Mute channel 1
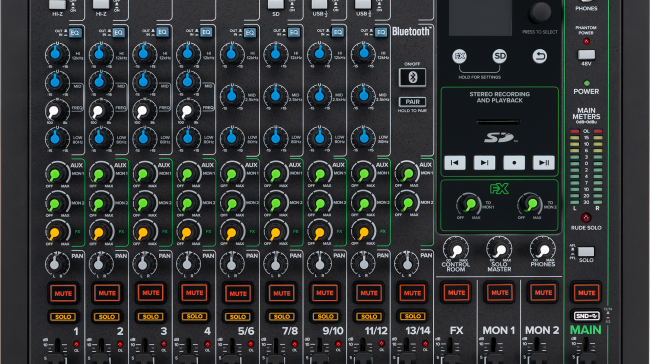This screenshot has height=364, width=650. (x=63, y=294)
